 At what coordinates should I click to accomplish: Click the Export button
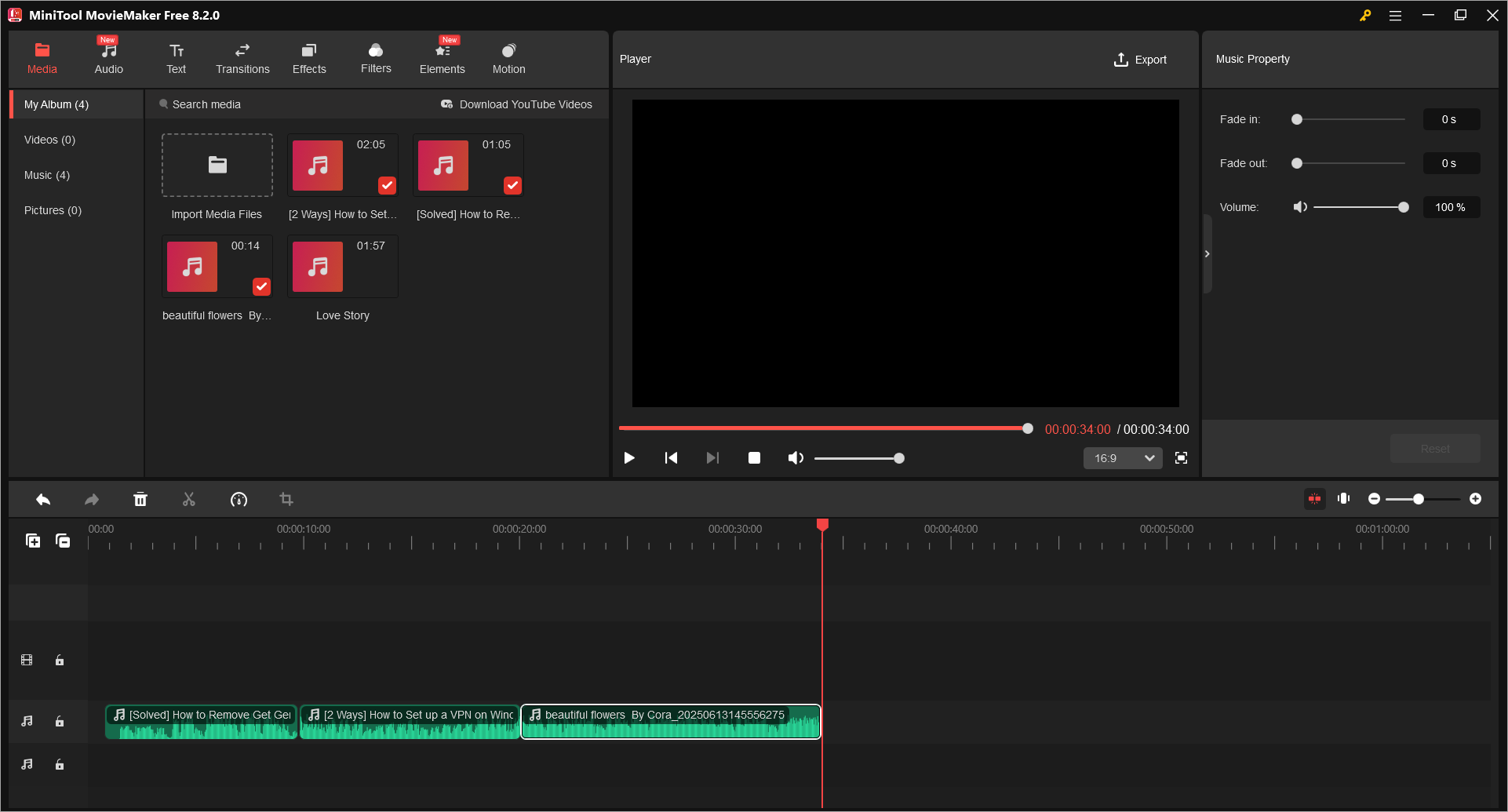tap(1140, 60)
